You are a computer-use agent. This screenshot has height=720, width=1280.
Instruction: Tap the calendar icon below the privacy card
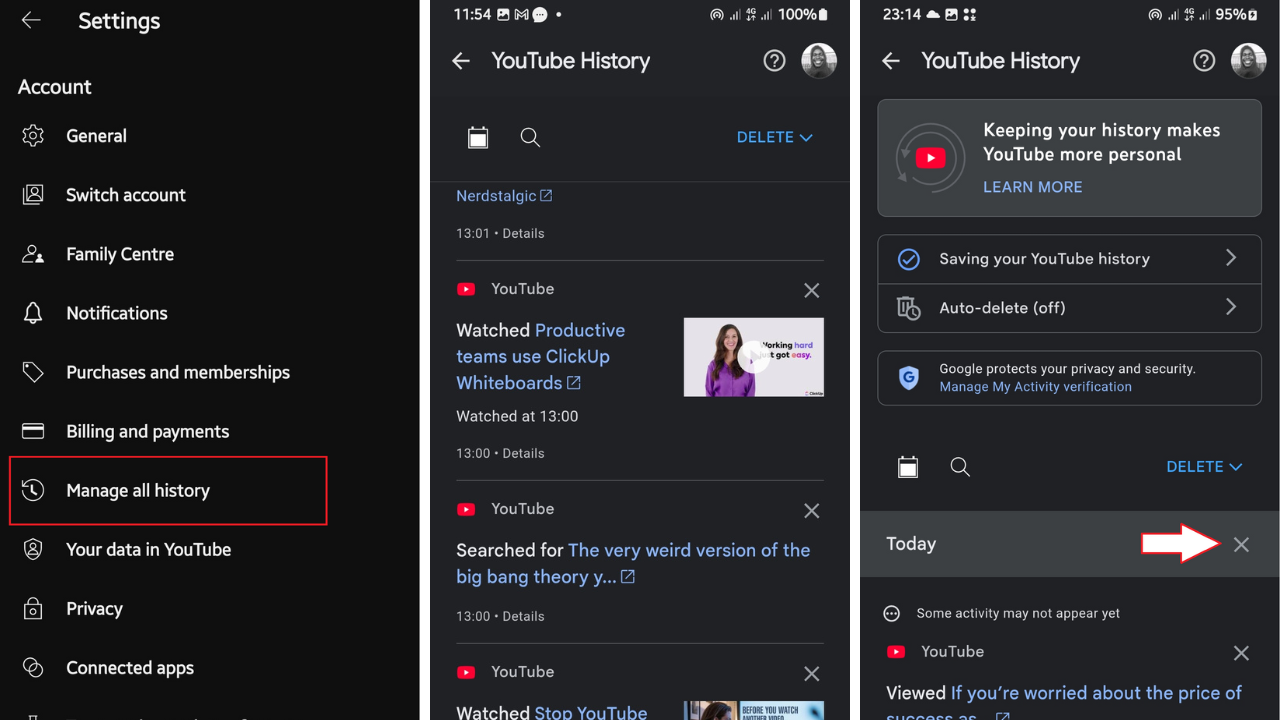pos(907,466)
